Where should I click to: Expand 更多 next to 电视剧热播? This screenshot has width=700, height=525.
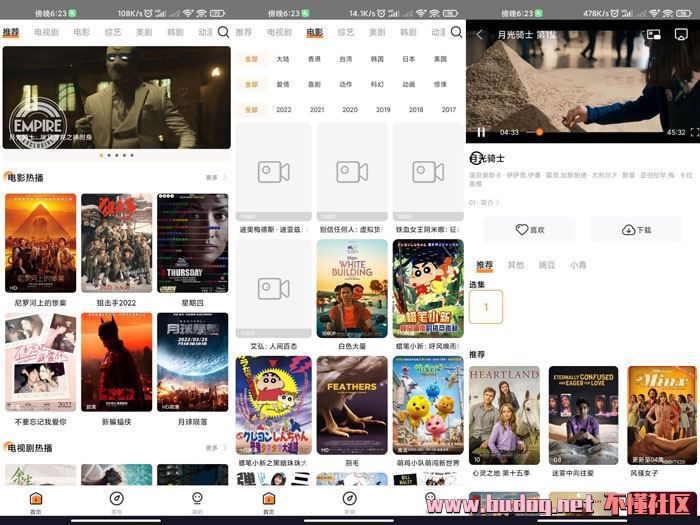tap(217, 447)
